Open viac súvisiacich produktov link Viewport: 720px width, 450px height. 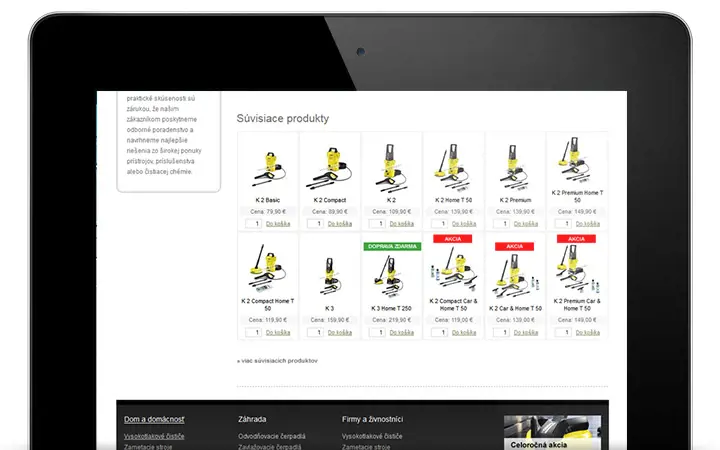277,361
